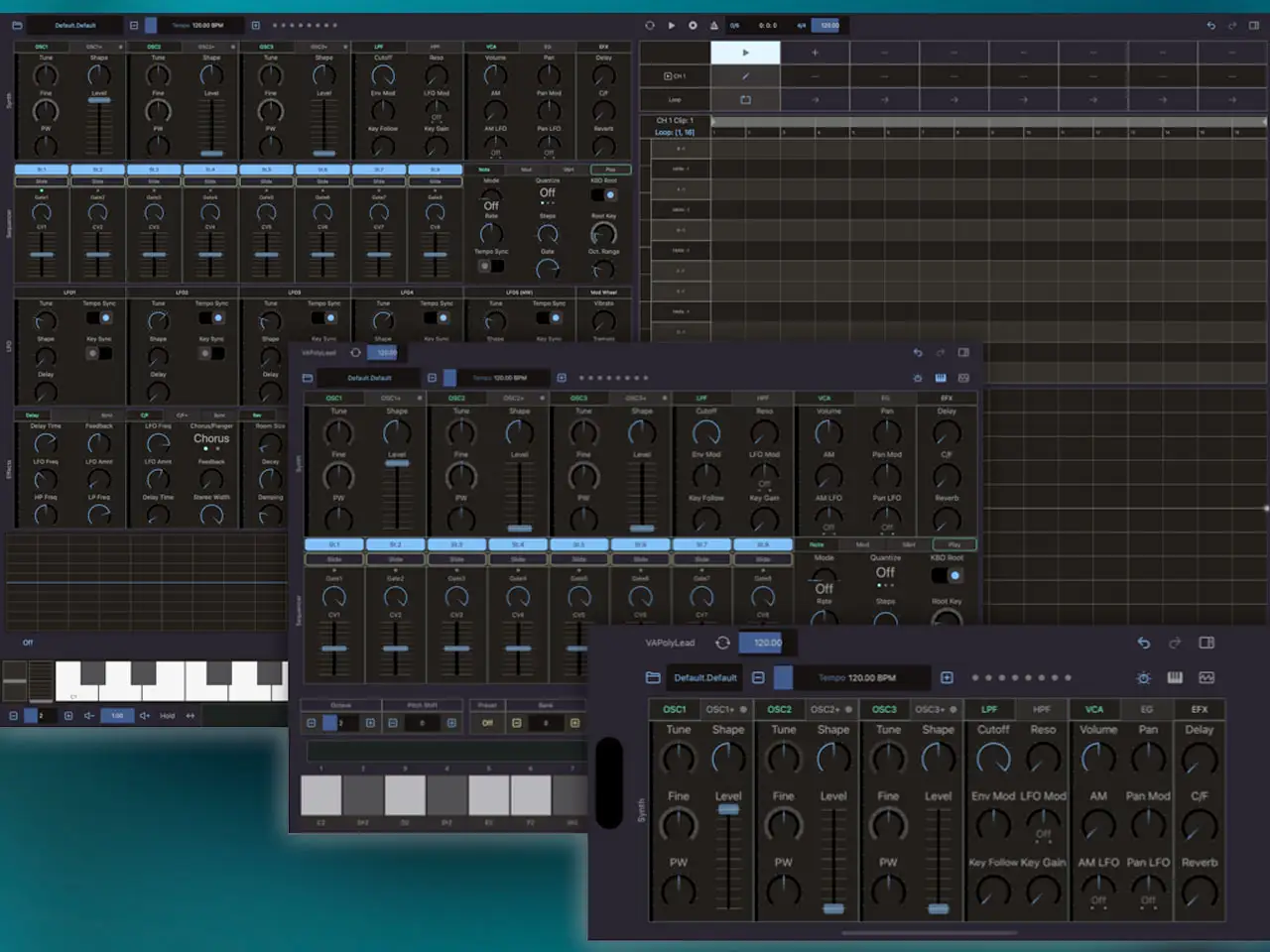Click Slide button under St.1 top-left
Image resolution: width=1270 pixels, height=952 pixels.
pyautogui.click(x=42, y=181)
